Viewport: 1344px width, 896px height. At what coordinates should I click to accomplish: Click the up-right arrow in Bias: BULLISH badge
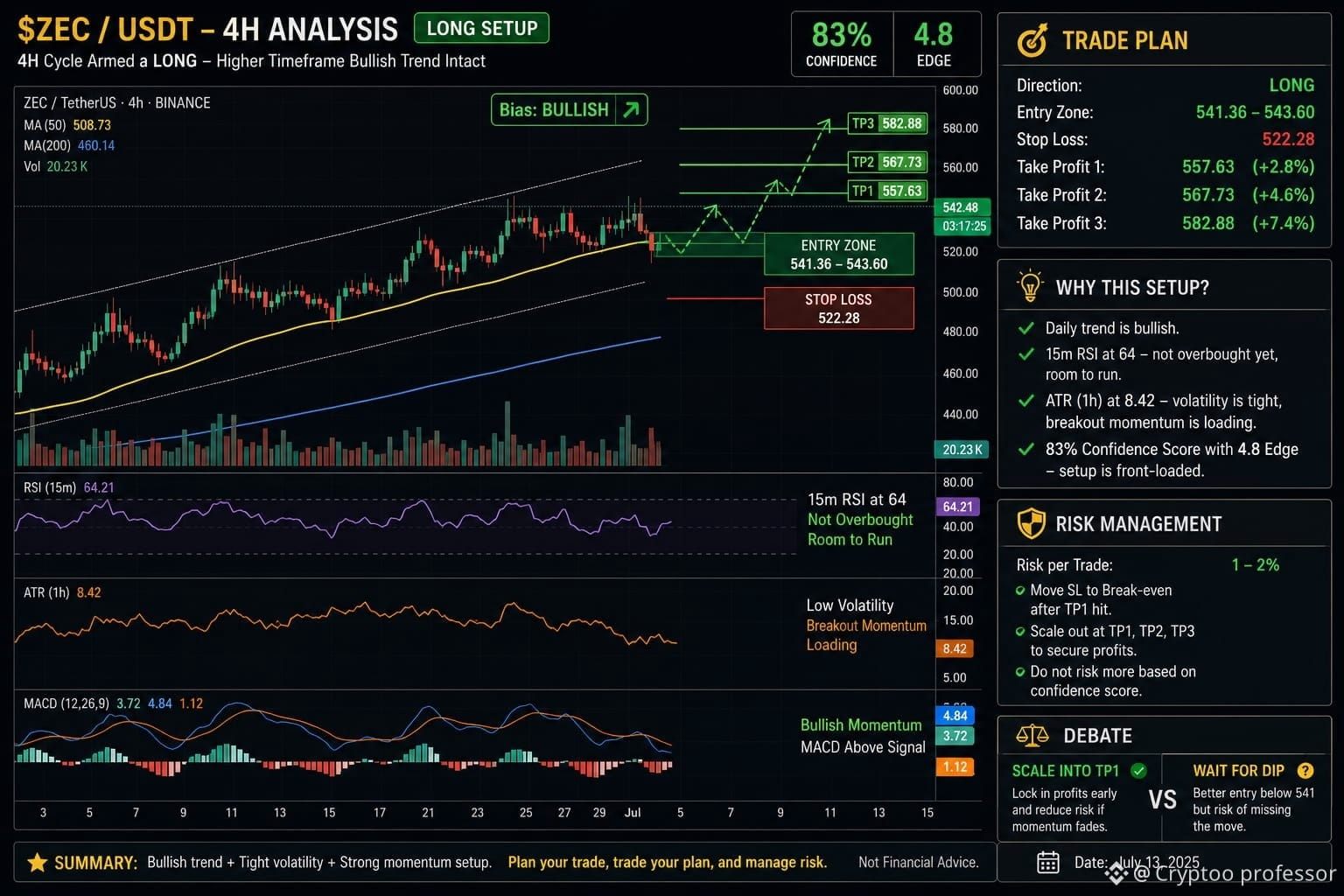point(631,109)
